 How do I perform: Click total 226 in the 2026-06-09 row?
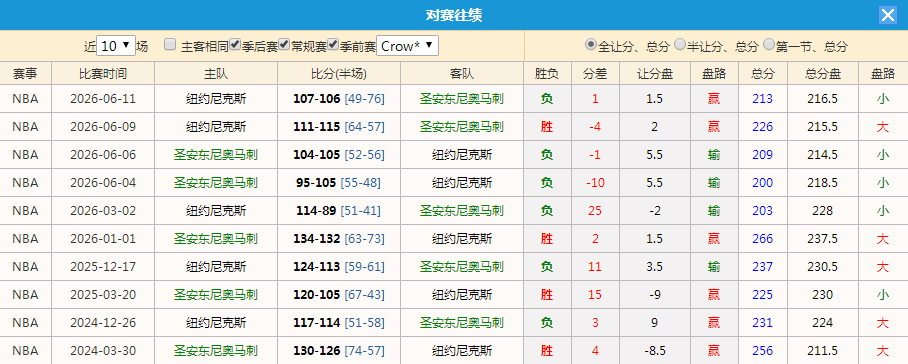pyautogui.click(x=763, y=127)
